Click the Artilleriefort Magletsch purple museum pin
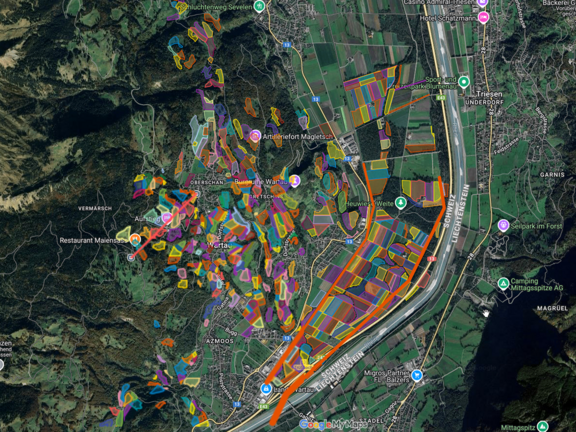The width and height of the screenshot is (576, 432). click(255, 136)
